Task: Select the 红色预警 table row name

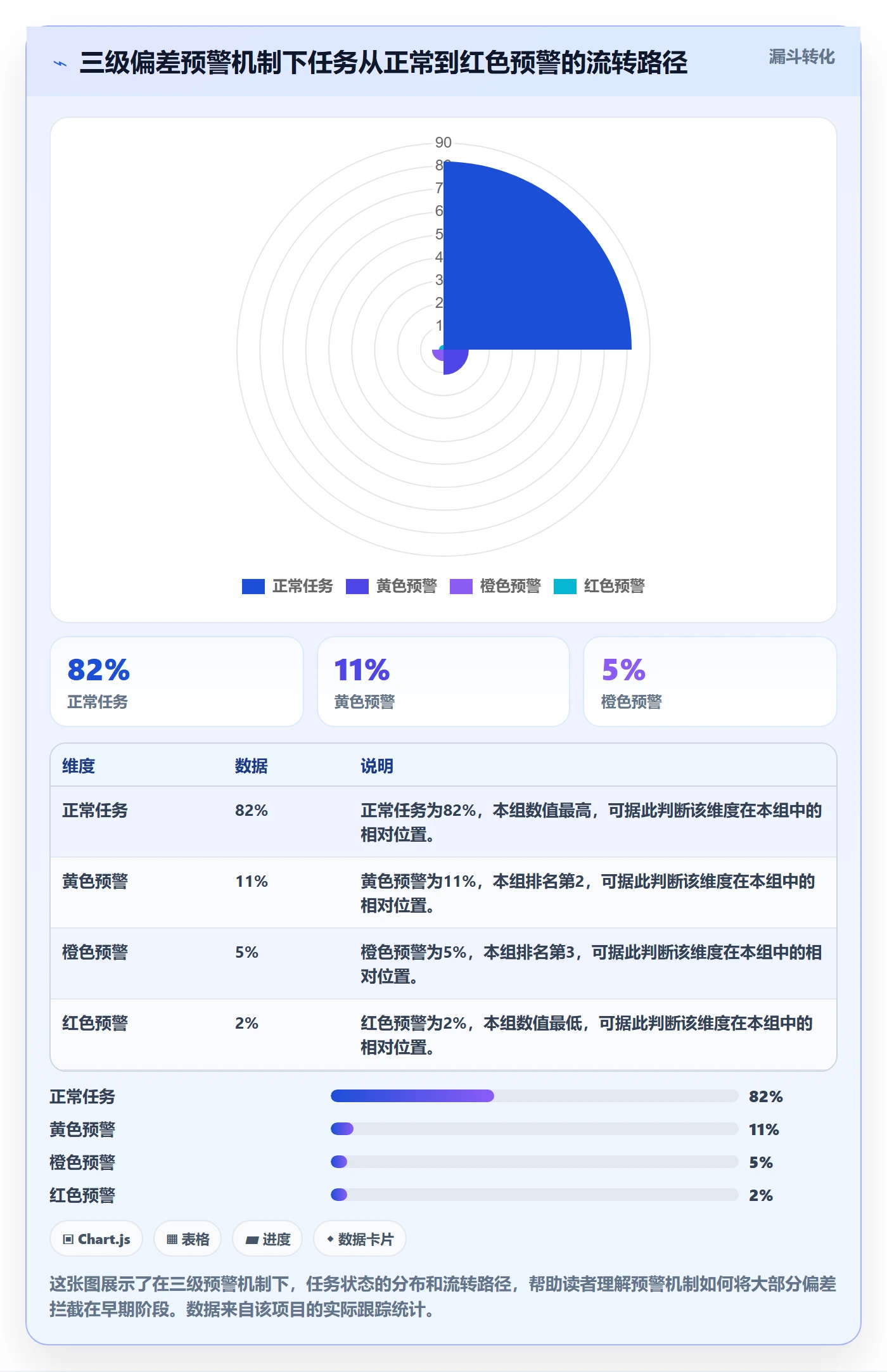Action: [x=95, y=1023]
